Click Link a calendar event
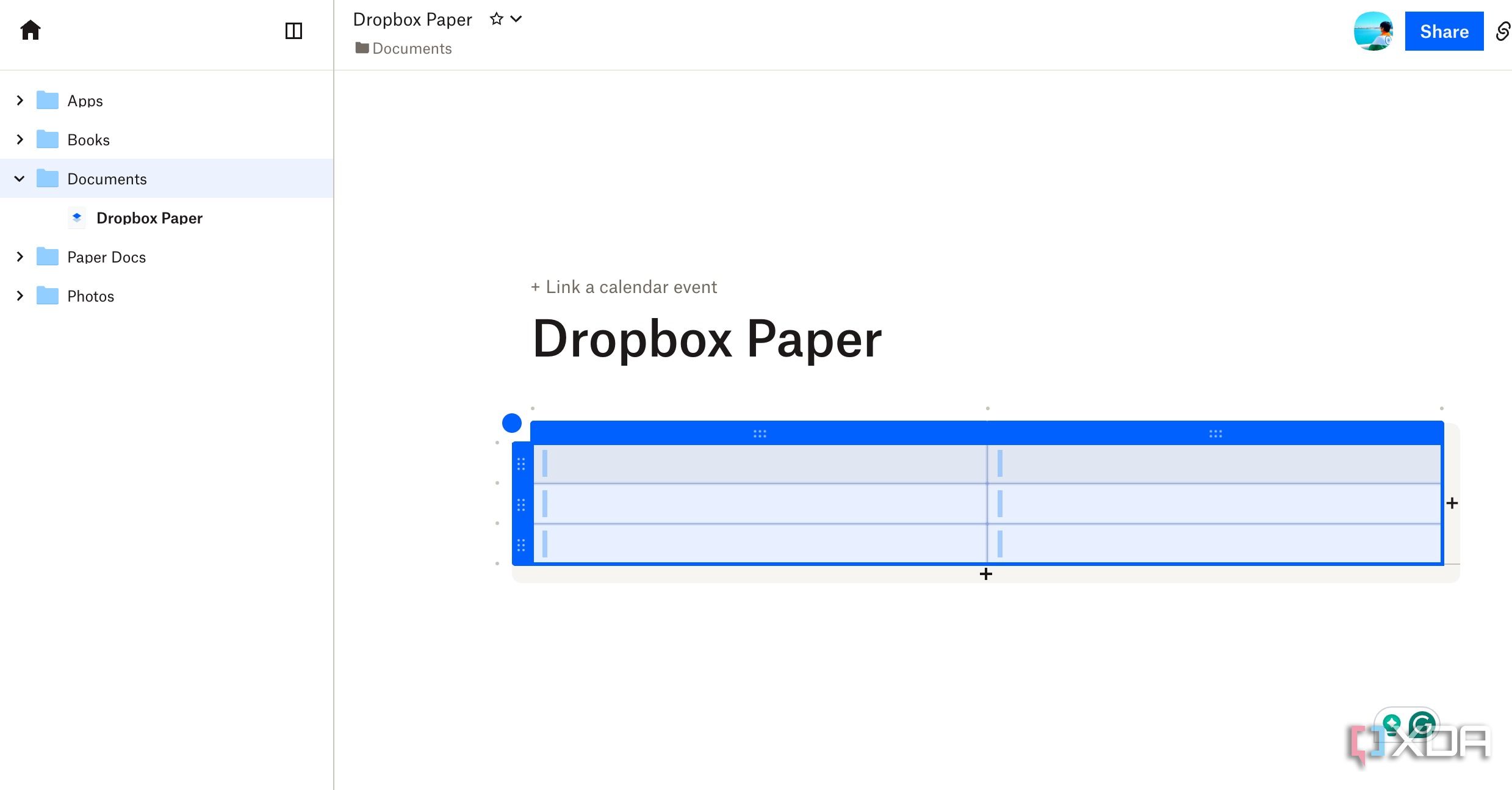Viewport: 1512px width, 790px height. point(624,287)
